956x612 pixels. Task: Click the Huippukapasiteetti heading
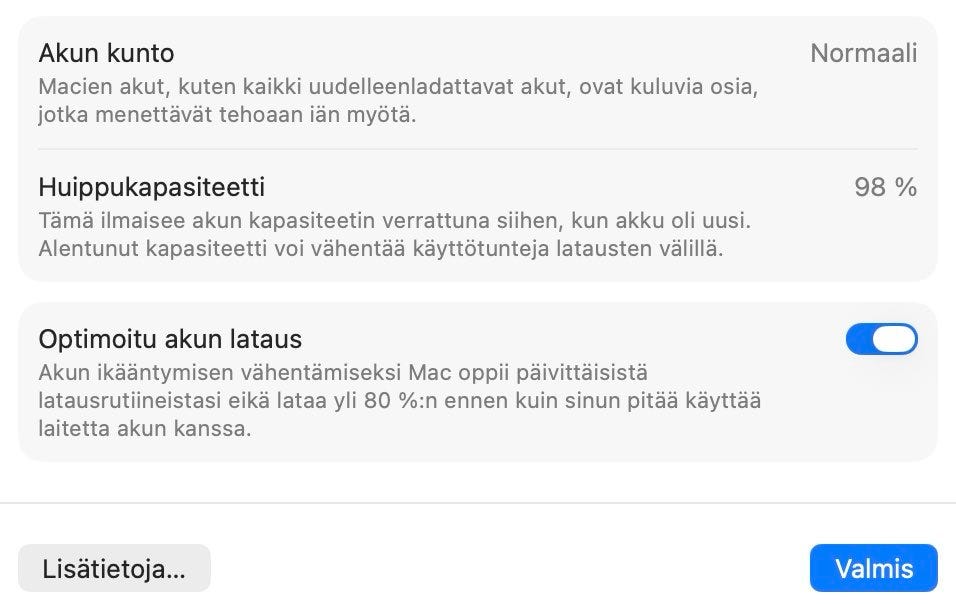[x=151, y=187]
